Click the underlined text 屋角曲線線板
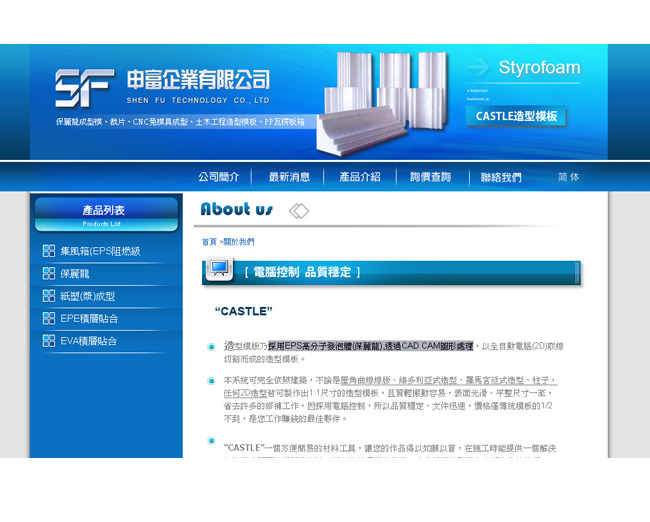 (x=366, y=380)
